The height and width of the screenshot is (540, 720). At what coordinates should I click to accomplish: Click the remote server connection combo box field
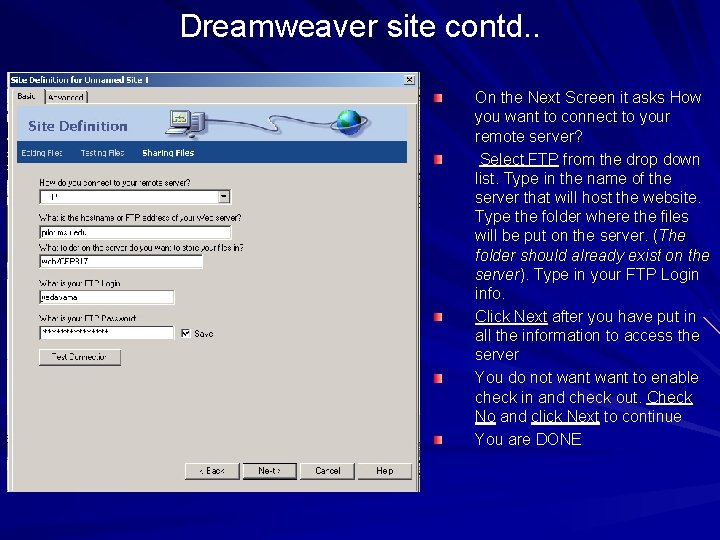[135, 197]
